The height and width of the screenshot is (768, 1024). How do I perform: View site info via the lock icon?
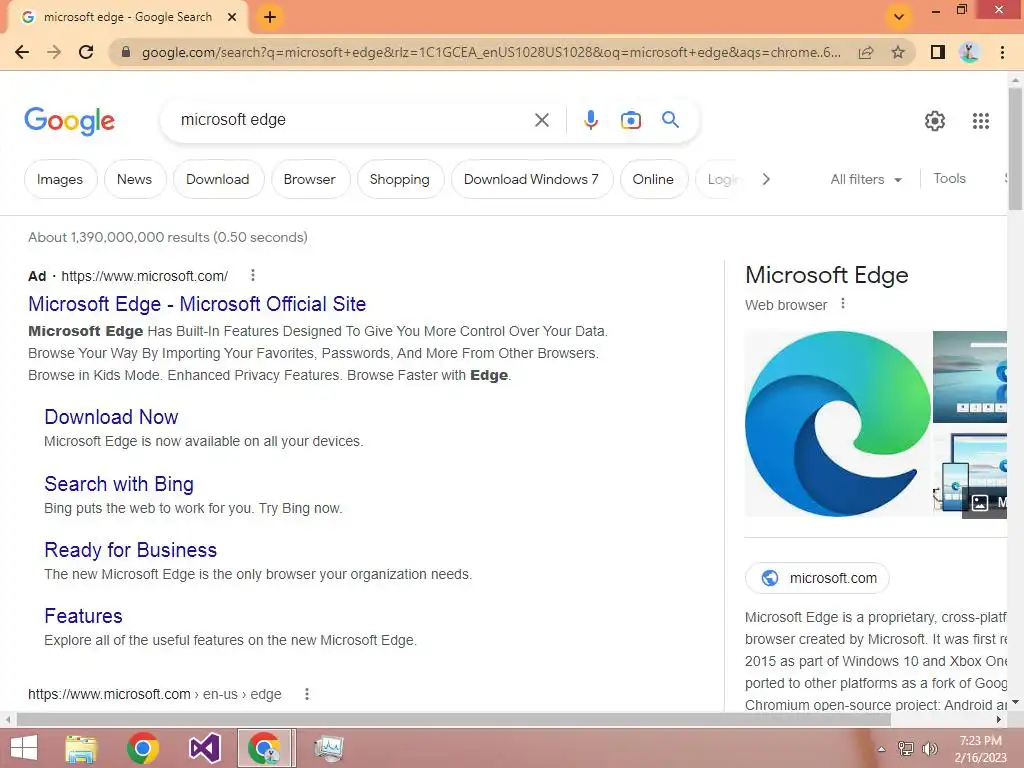click(126, 52)
